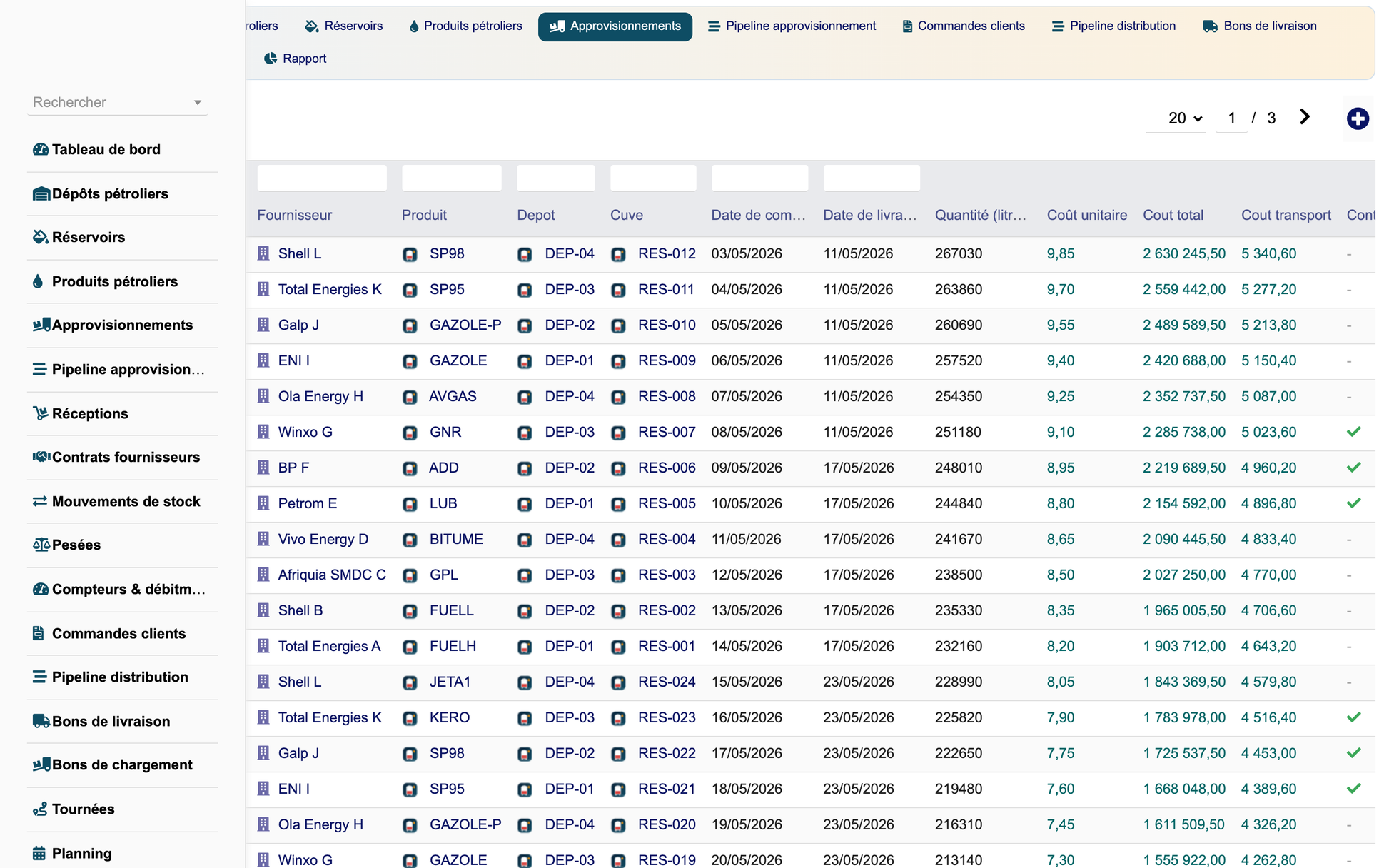Click the checkmark in the Winxo G GNR row
Viewport: 1389px width, 868px height.
click(x=1353, y=432)
